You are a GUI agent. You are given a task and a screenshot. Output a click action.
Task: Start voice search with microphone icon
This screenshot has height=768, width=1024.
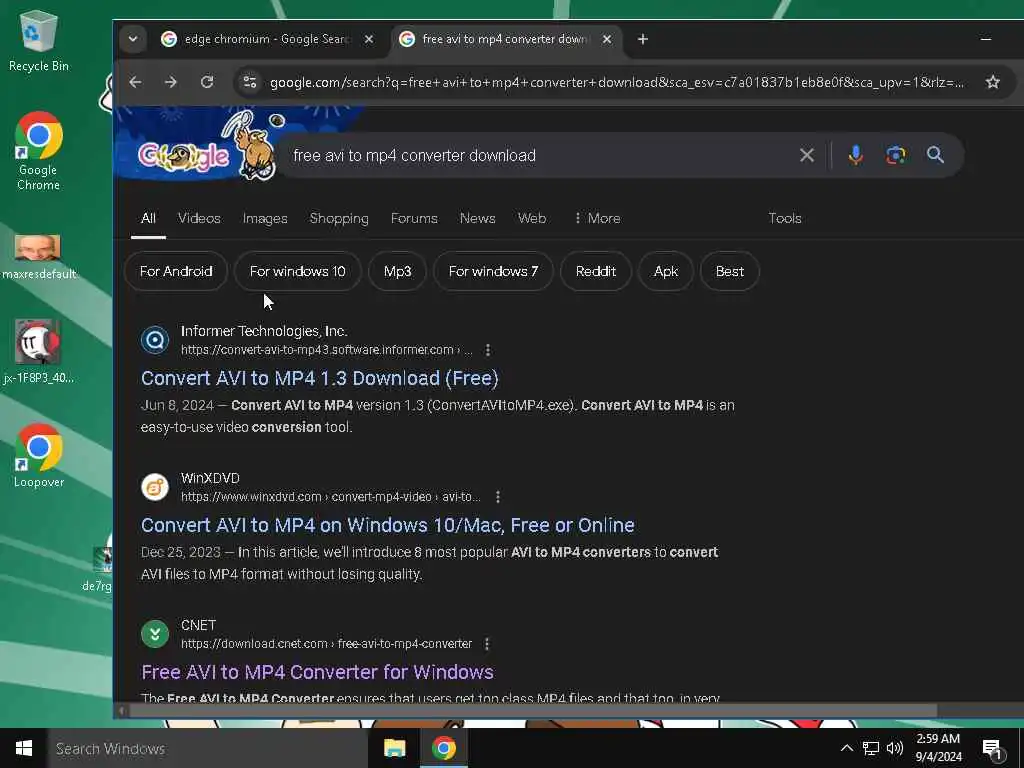(856, 155)
